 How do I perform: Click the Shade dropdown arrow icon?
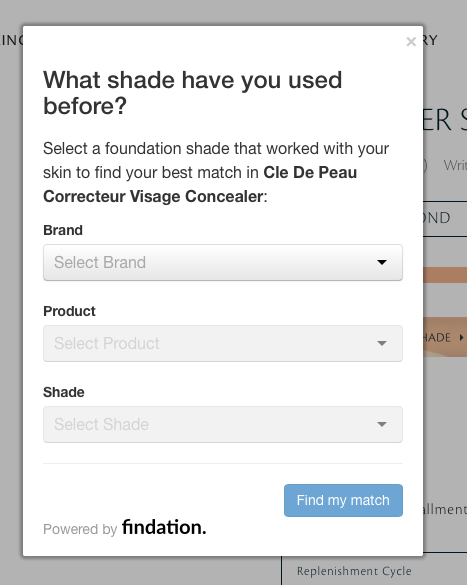click(382, 424)
